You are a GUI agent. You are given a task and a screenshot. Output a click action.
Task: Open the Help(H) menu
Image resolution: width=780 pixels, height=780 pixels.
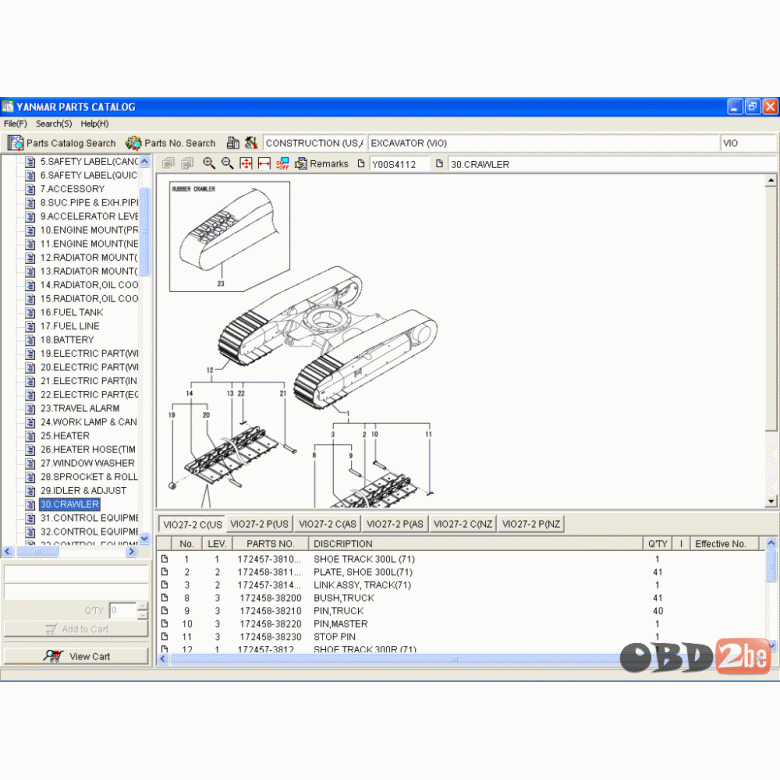[95, 124]
